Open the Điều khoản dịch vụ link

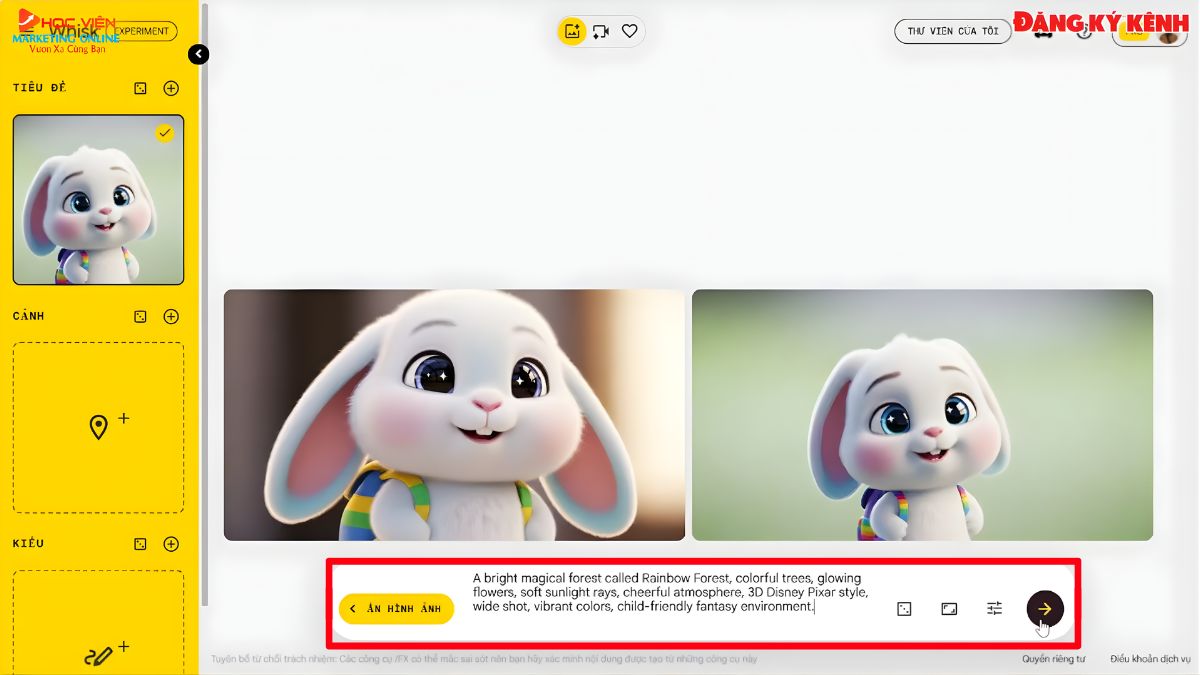click(1150, 660)
